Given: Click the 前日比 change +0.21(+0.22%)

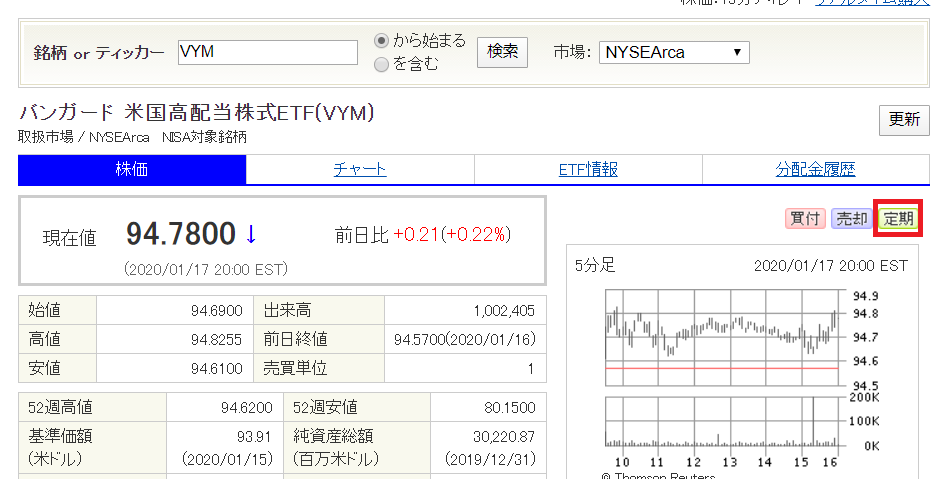Looking at the screenshot, I should [x=452, y=235].
